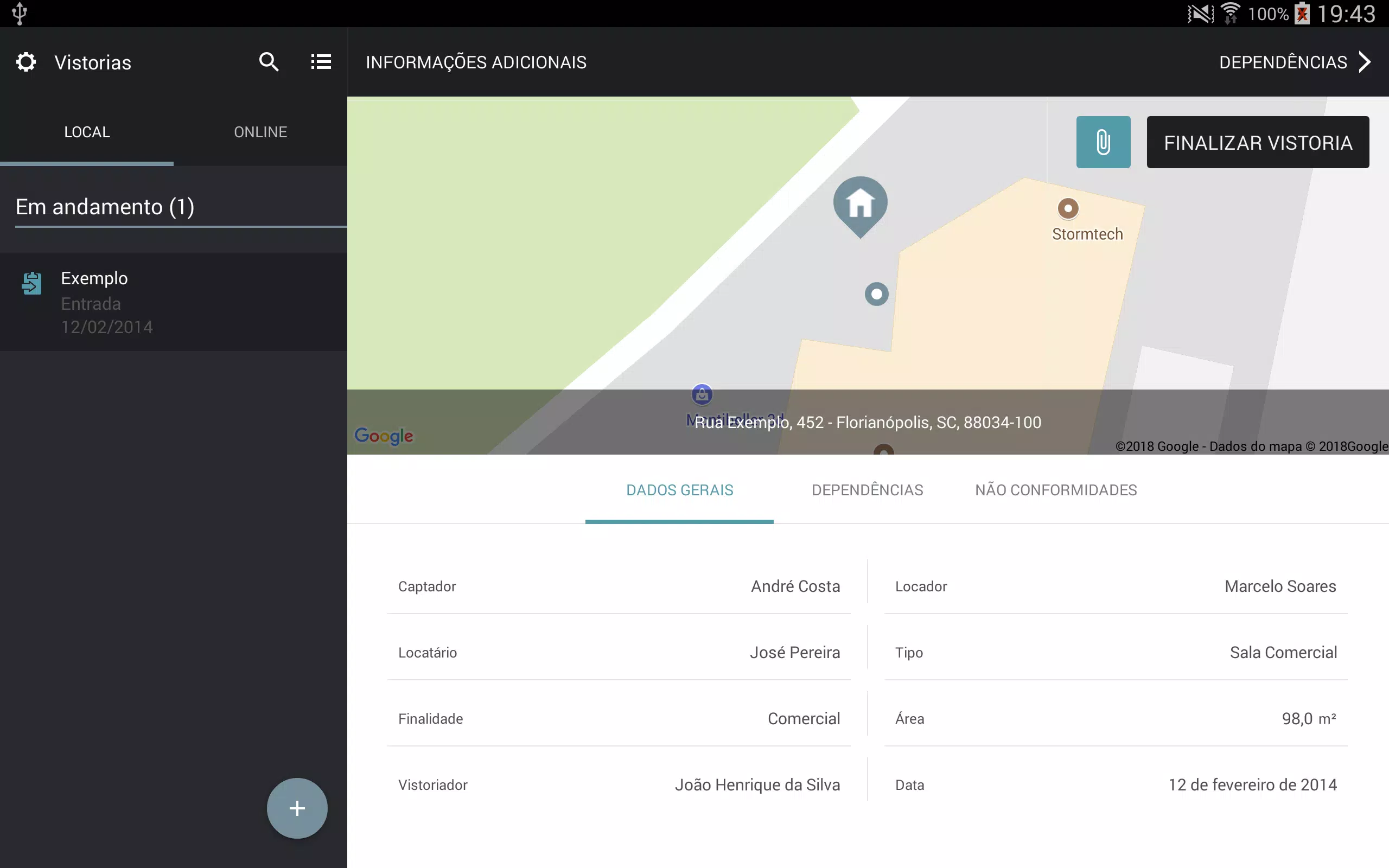The image size is (1389, 868).
Task: Tap the search magnifier icon
Action: coord(269,61)
